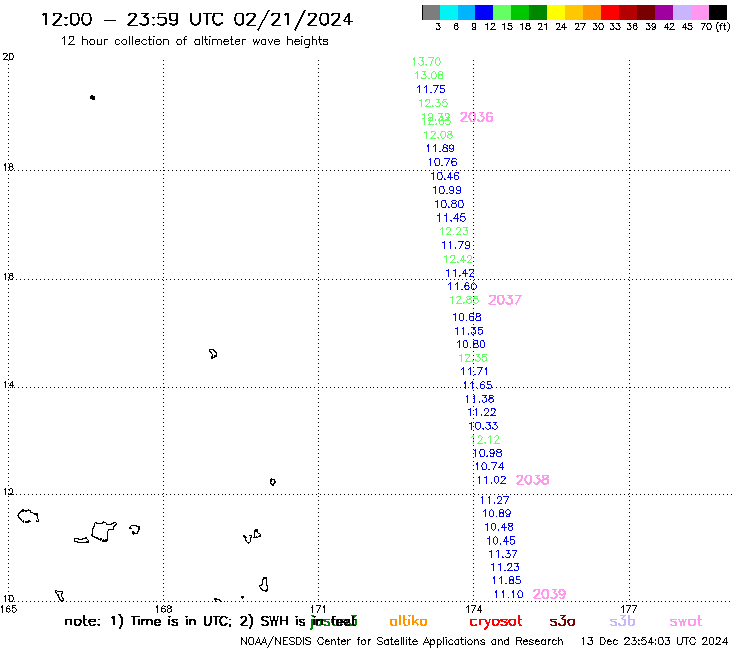This screenshot has height=650, width=740.
Task: Click the longitude axis label 177
Action: (629, 609)
